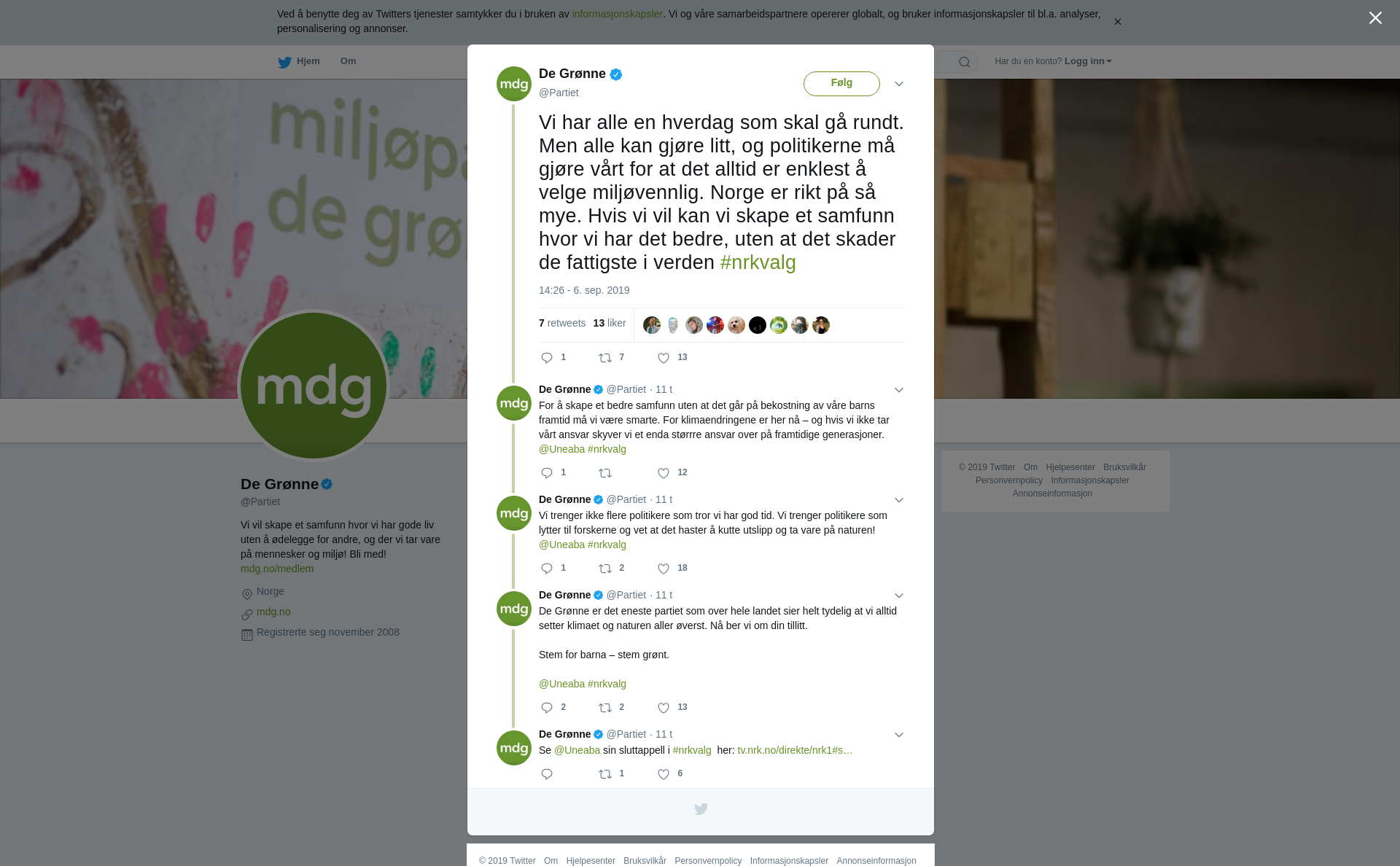Click the Følg button
Screen dimensions: 1400x866
click(841, 83)
